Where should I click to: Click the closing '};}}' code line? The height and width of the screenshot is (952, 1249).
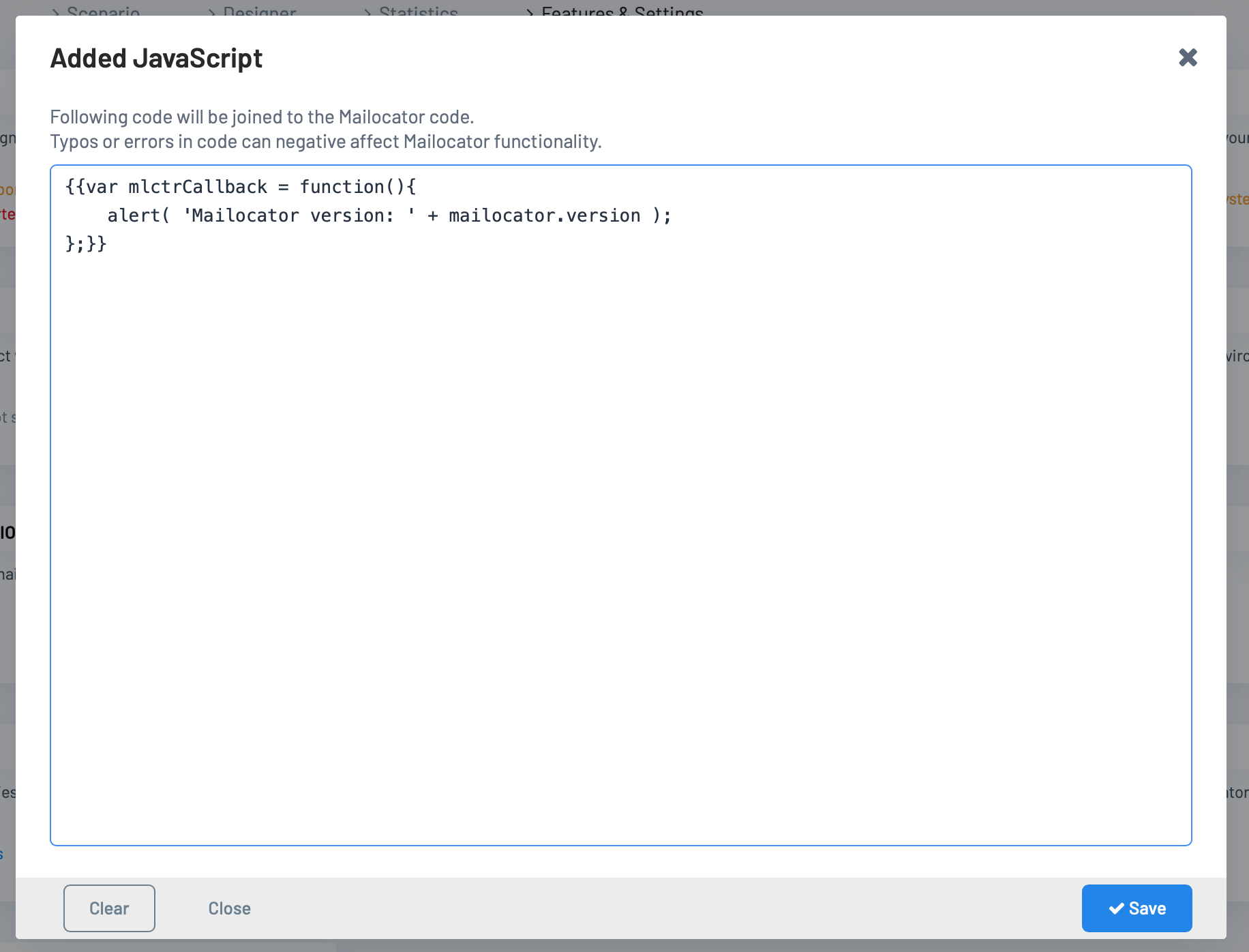pyautogui.click(x=86, y=244)
